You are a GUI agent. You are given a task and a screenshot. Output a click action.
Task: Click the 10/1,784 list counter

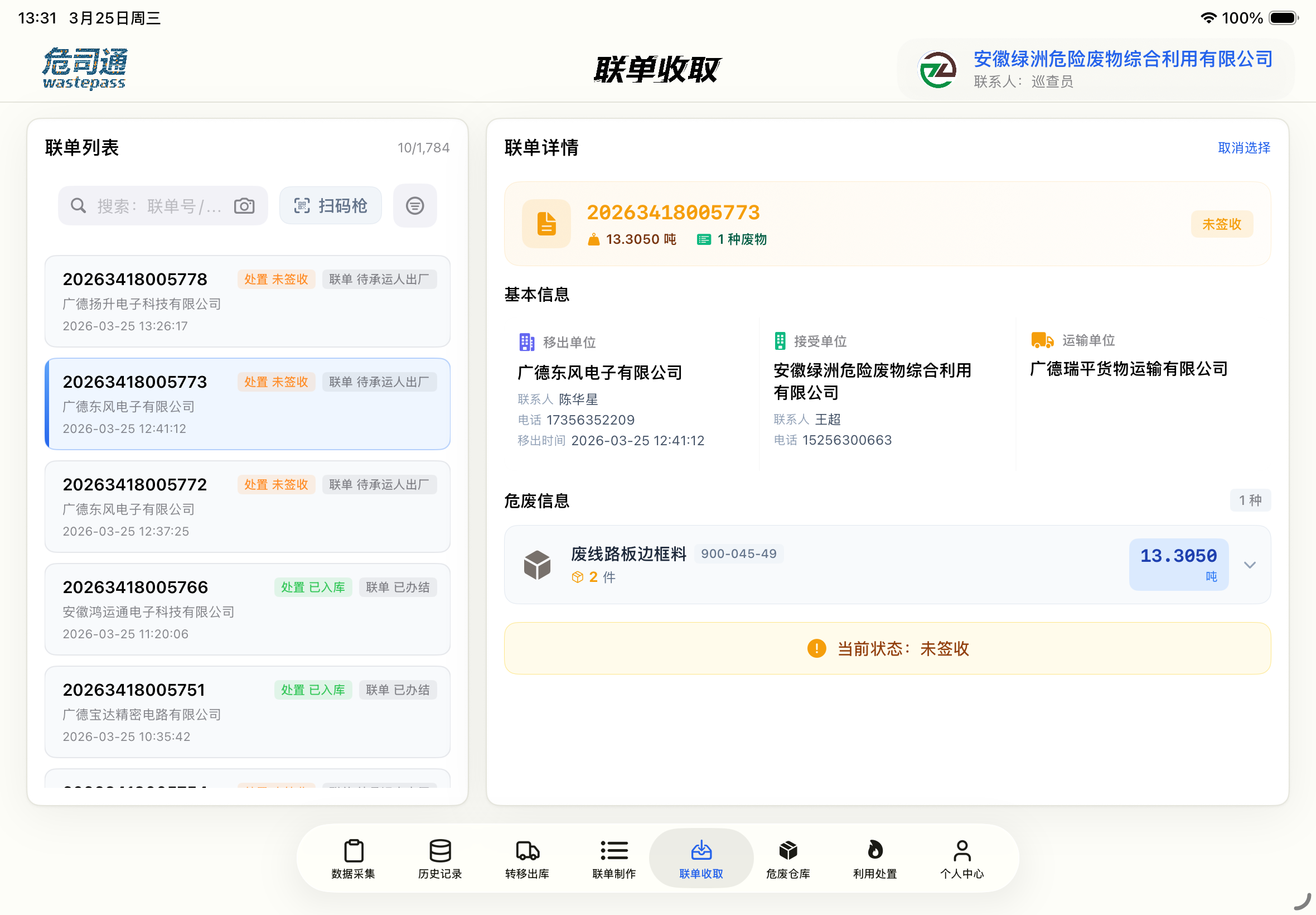point(423,148)
